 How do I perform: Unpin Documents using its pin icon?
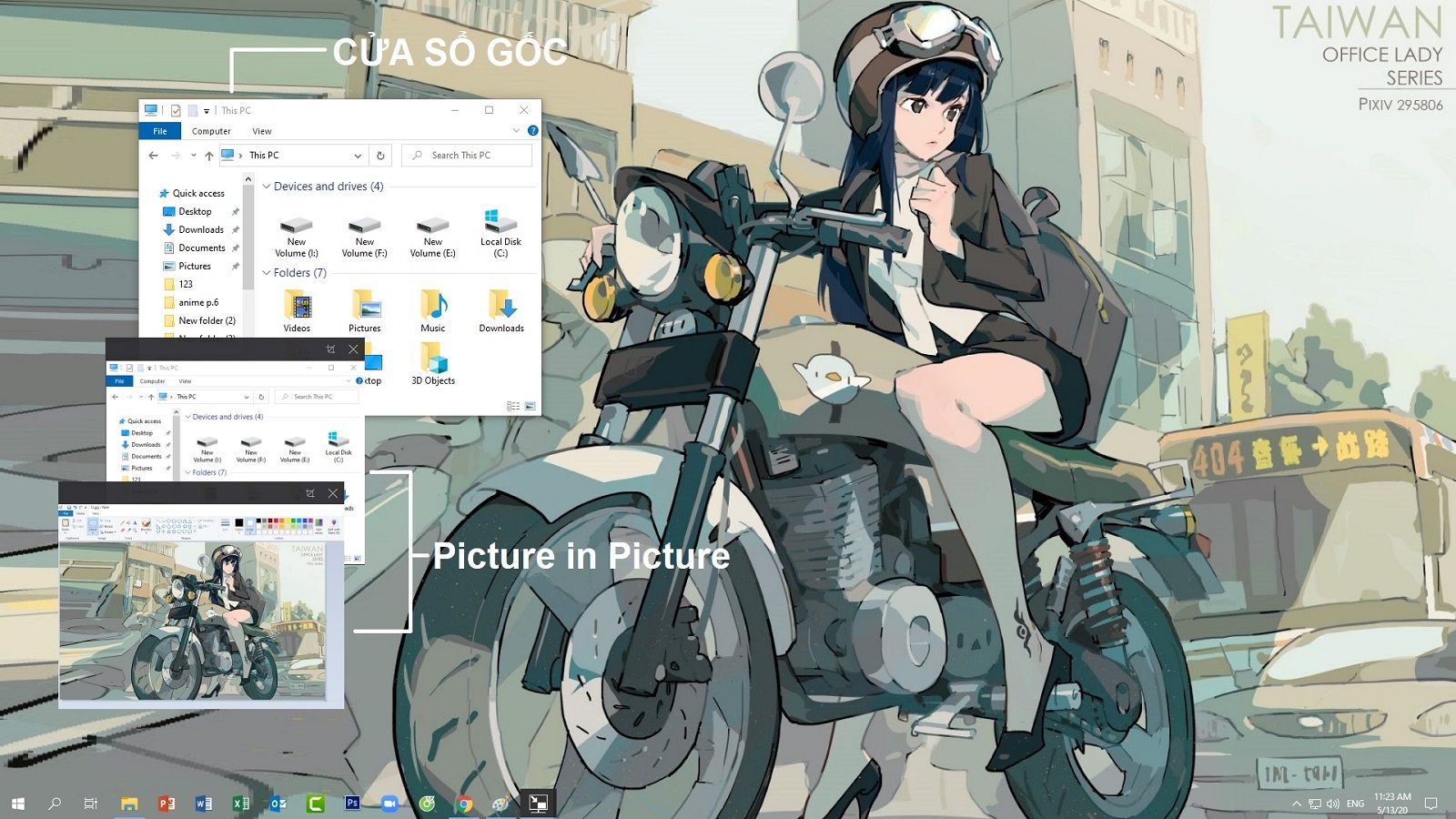tap(236, 248)
